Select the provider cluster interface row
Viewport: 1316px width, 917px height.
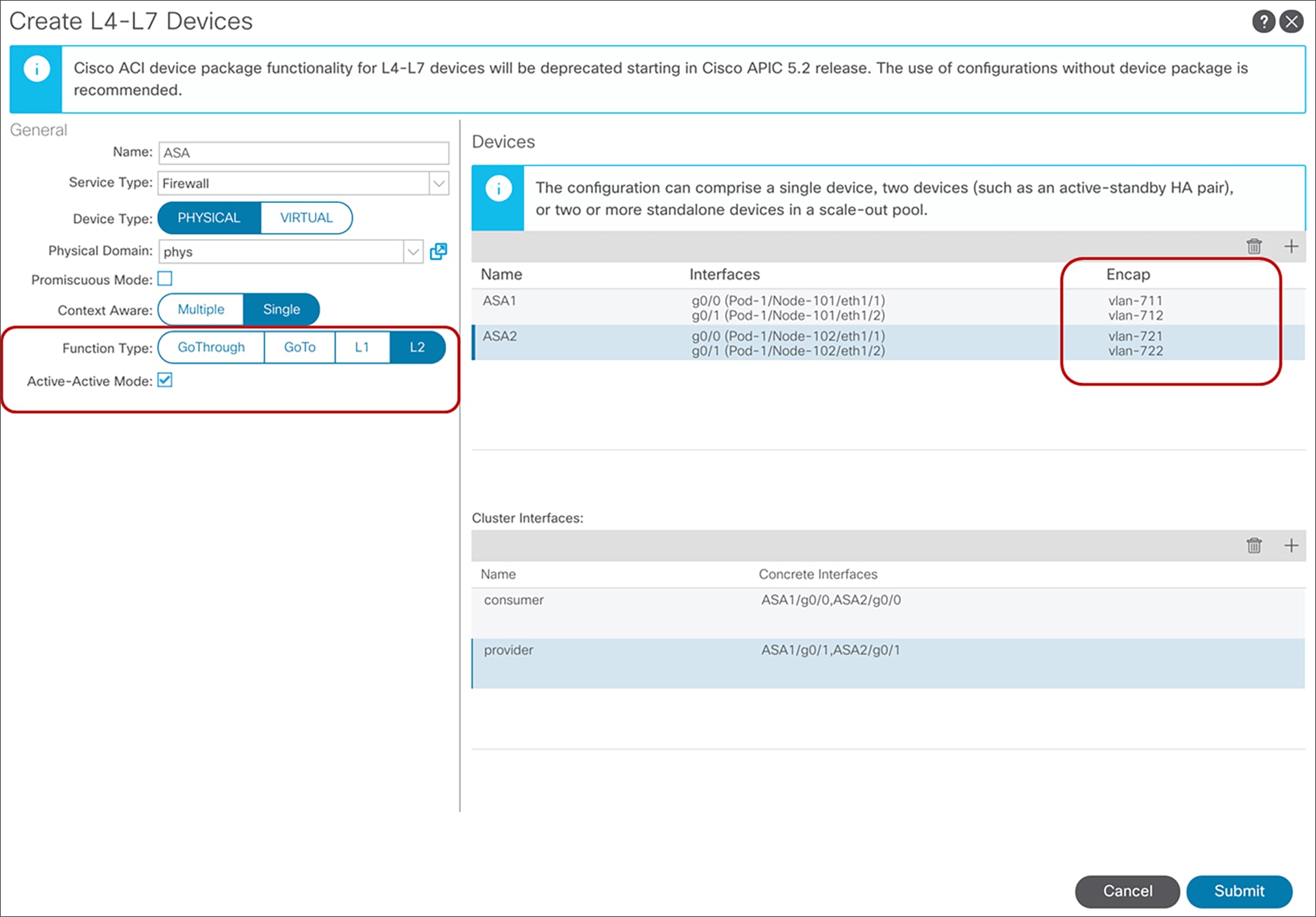pos(888,663)
